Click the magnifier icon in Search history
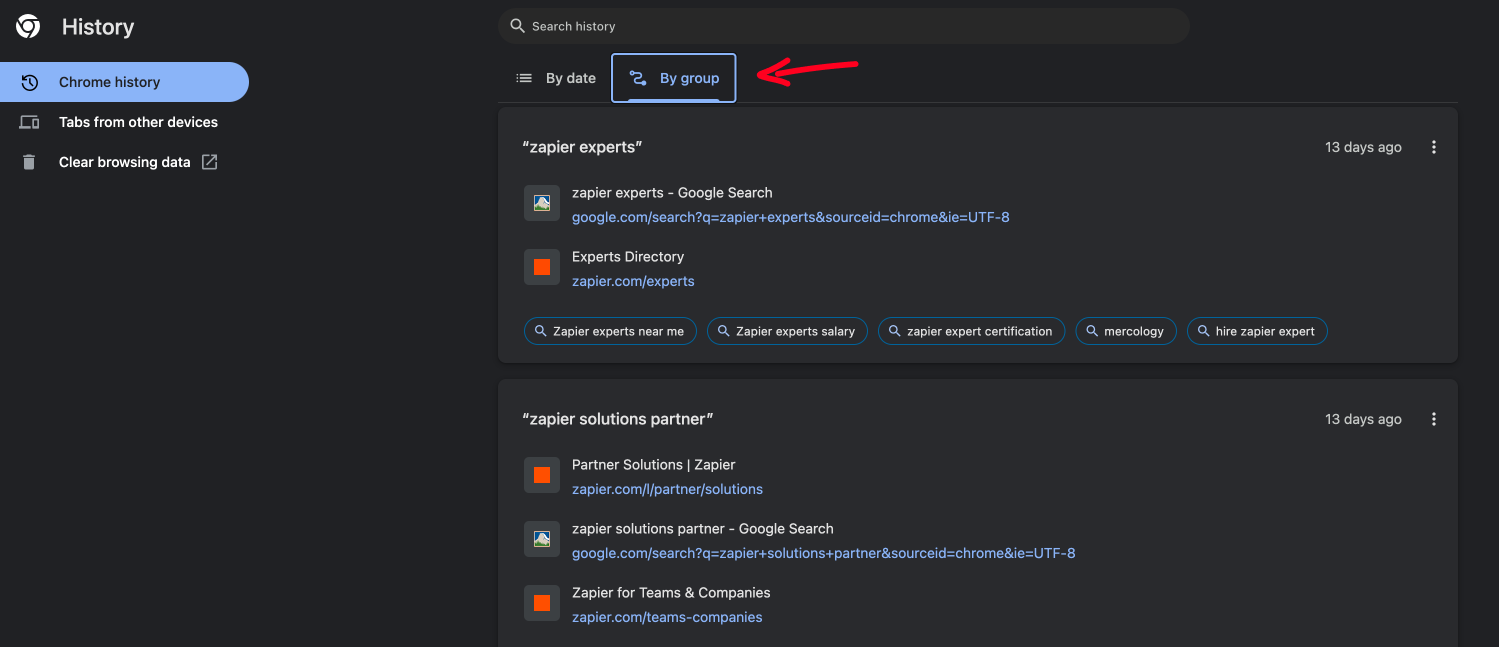This screenshot has width=1499, height=647. [x=517, y=26]
